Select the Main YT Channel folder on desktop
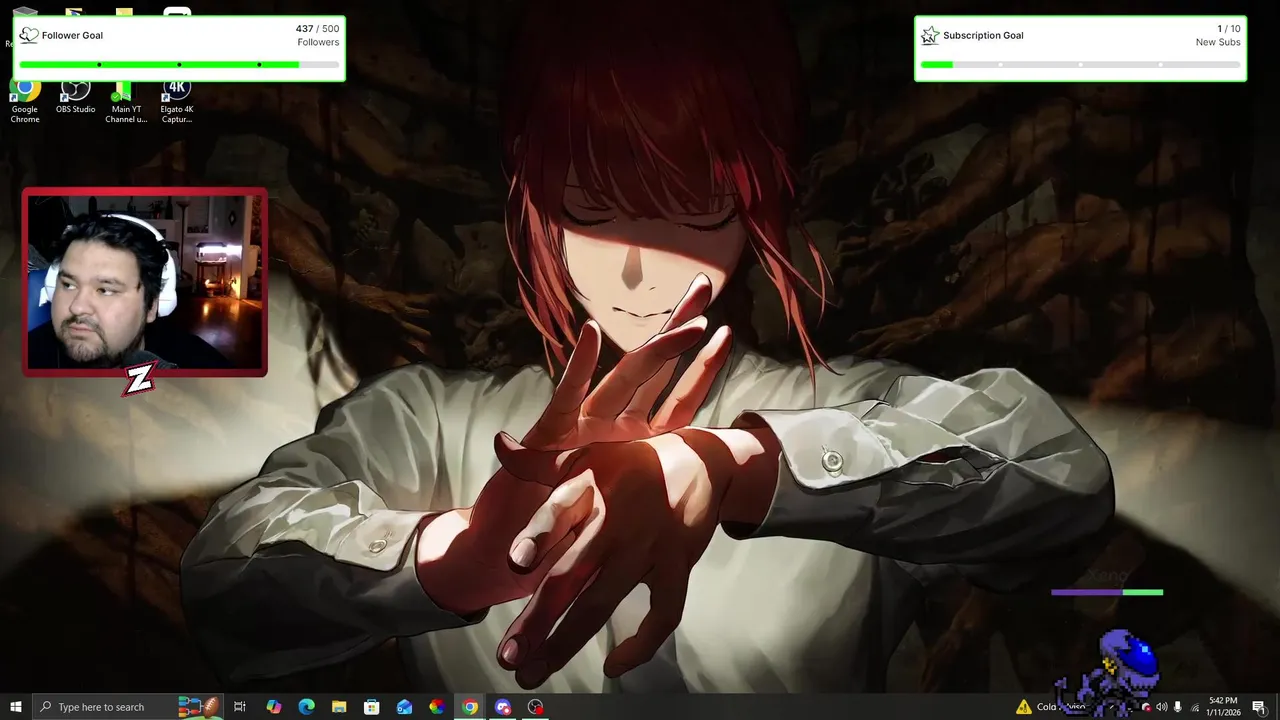Viewport: 1280px width, 720px height. click(126, 102)
